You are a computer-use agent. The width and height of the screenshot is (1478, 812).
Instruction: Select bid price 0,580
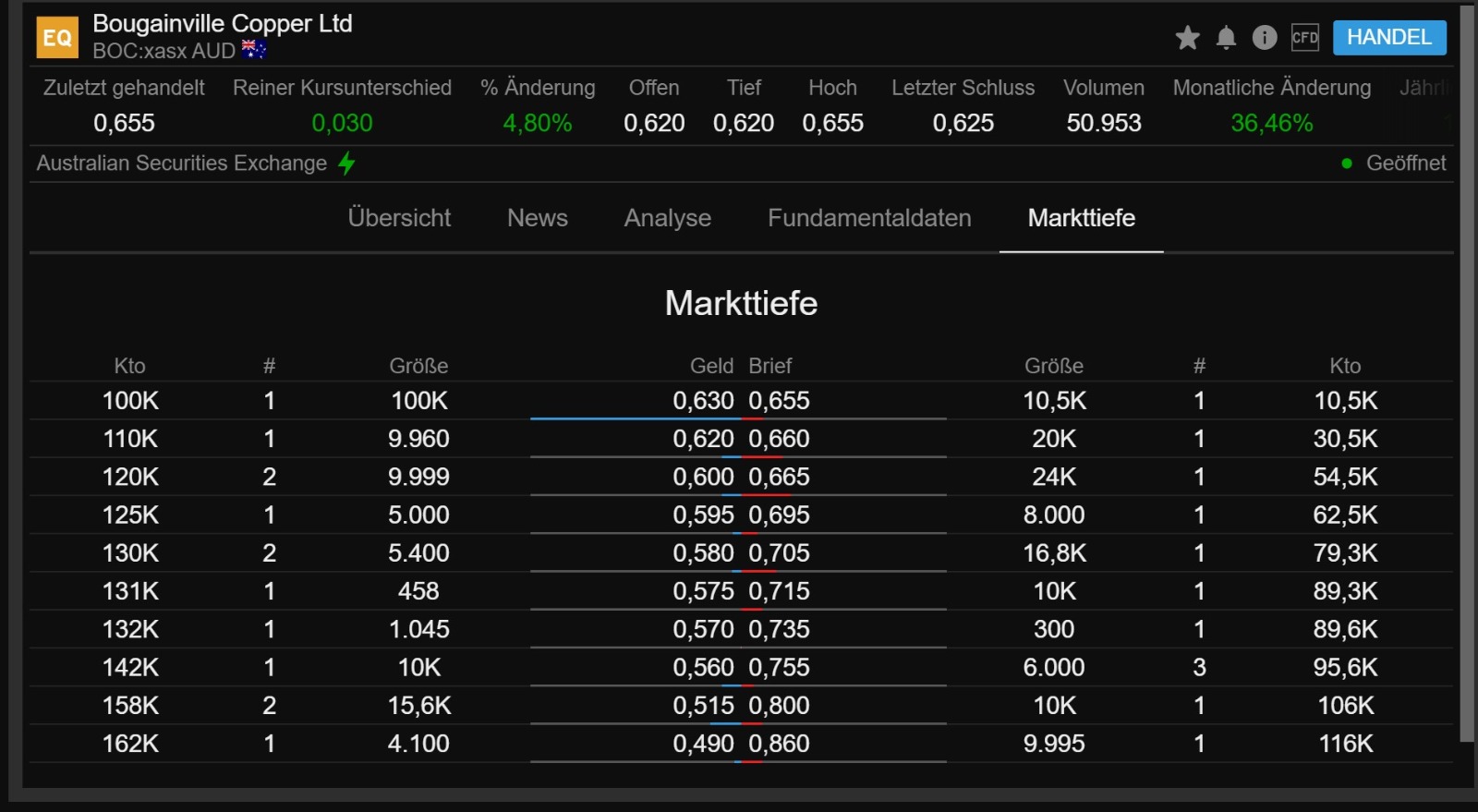(703, 553)
